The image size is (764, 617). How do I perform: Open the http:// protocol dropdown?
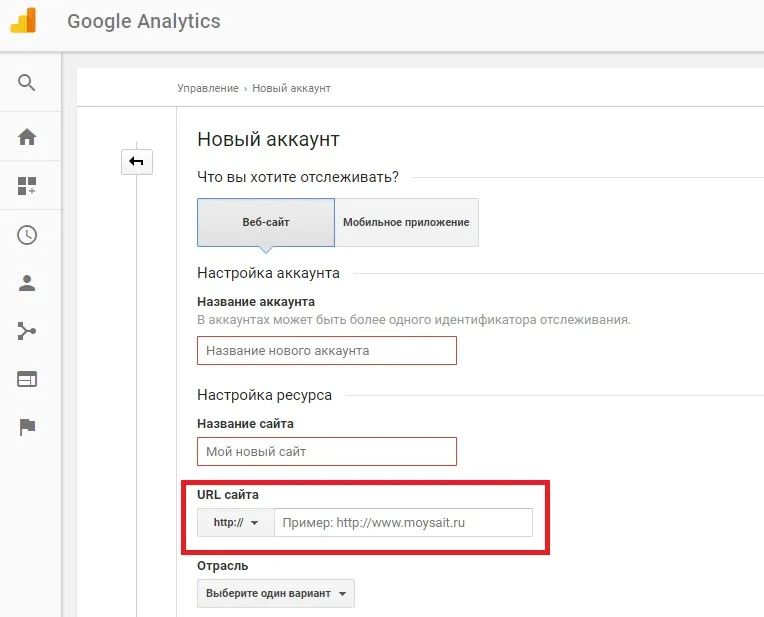pos(236,522)
